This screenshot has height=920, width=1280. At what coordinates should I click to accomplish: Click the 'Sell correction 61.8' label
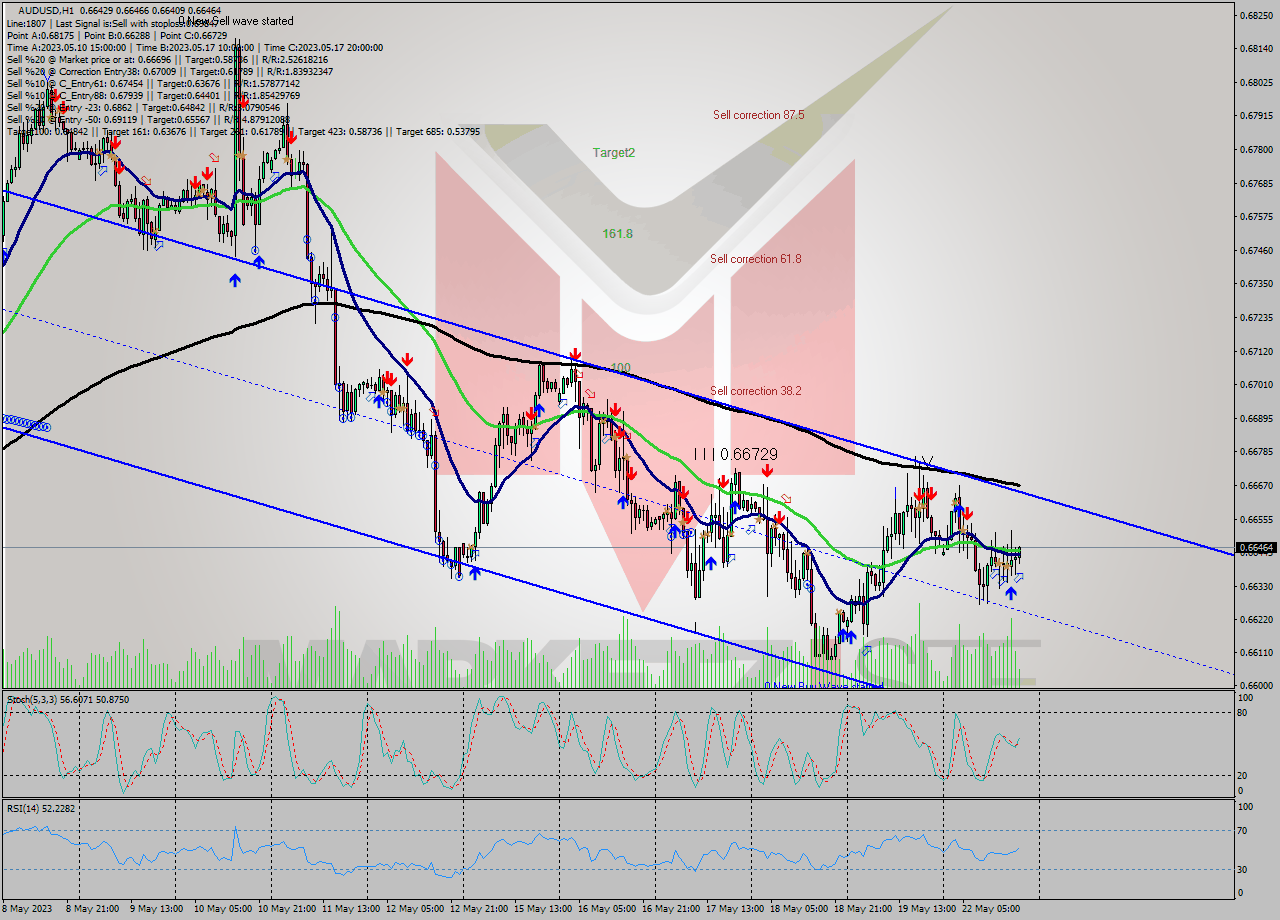click(x=755, y=259)
